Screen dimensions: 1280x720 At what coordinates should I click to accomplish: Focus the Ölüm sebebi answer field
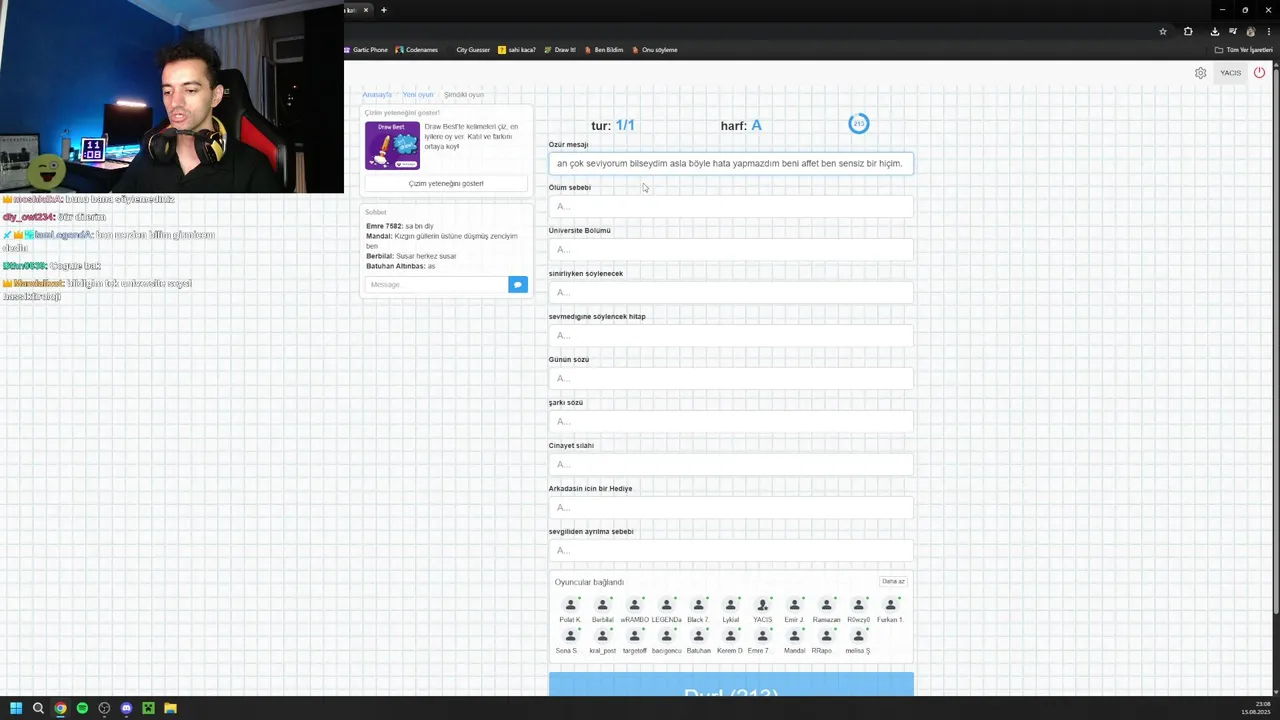731,206
